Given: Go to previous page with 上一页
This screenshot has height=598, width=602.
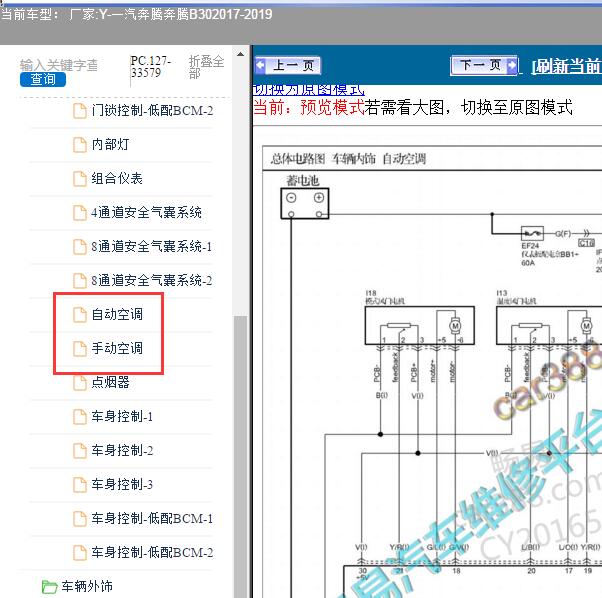Looking at the screenshot, I should pos(288,65).
